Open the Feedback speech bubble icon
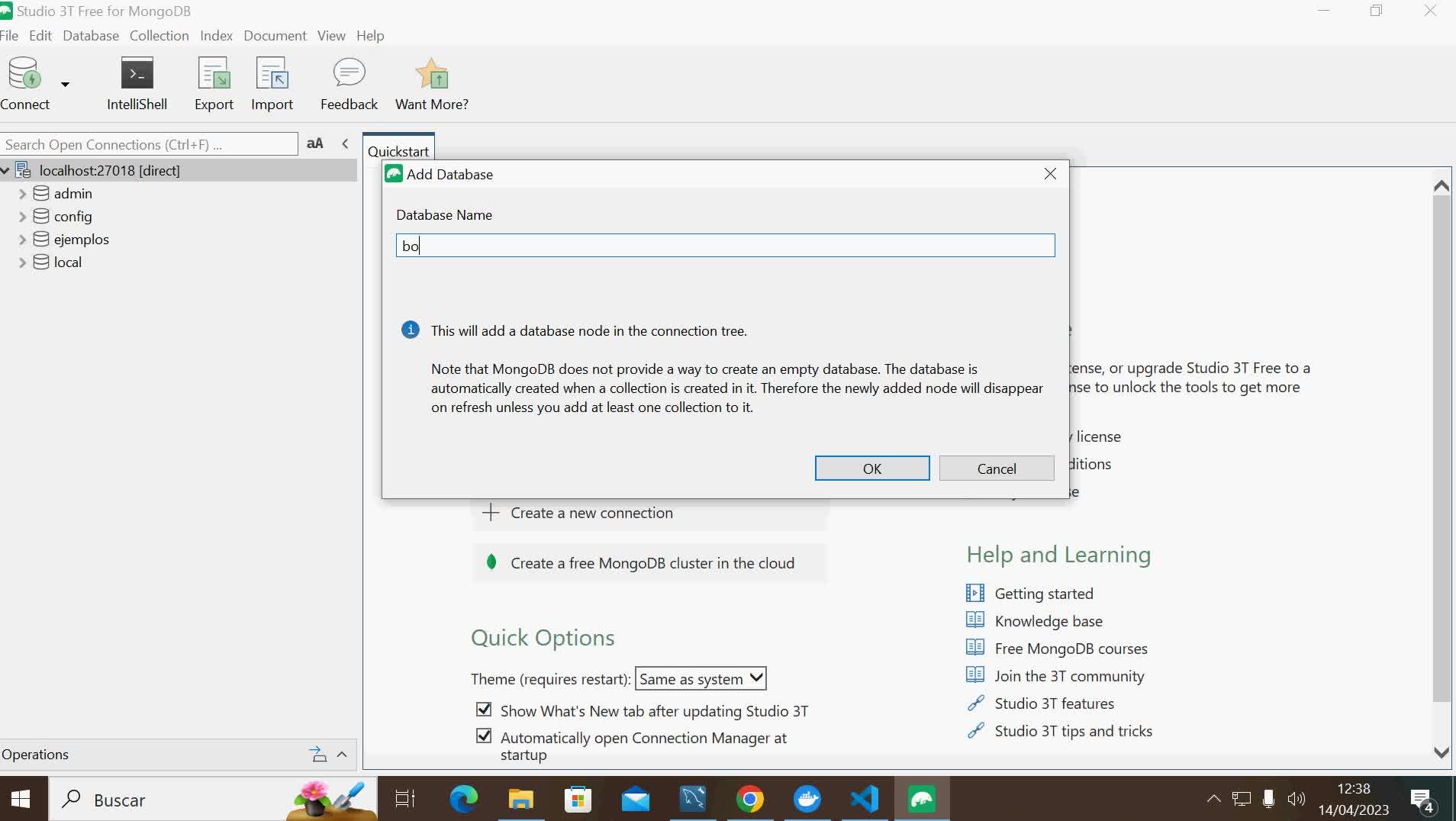The width and height of the screenshot is (1456, 821). [349, 73]
